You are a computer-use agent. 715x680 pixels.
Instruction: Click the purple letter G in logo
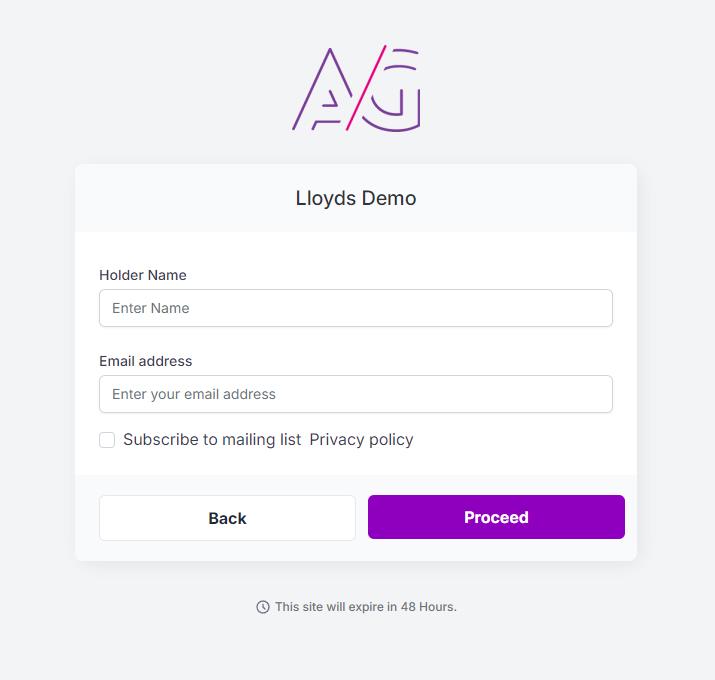392,90
